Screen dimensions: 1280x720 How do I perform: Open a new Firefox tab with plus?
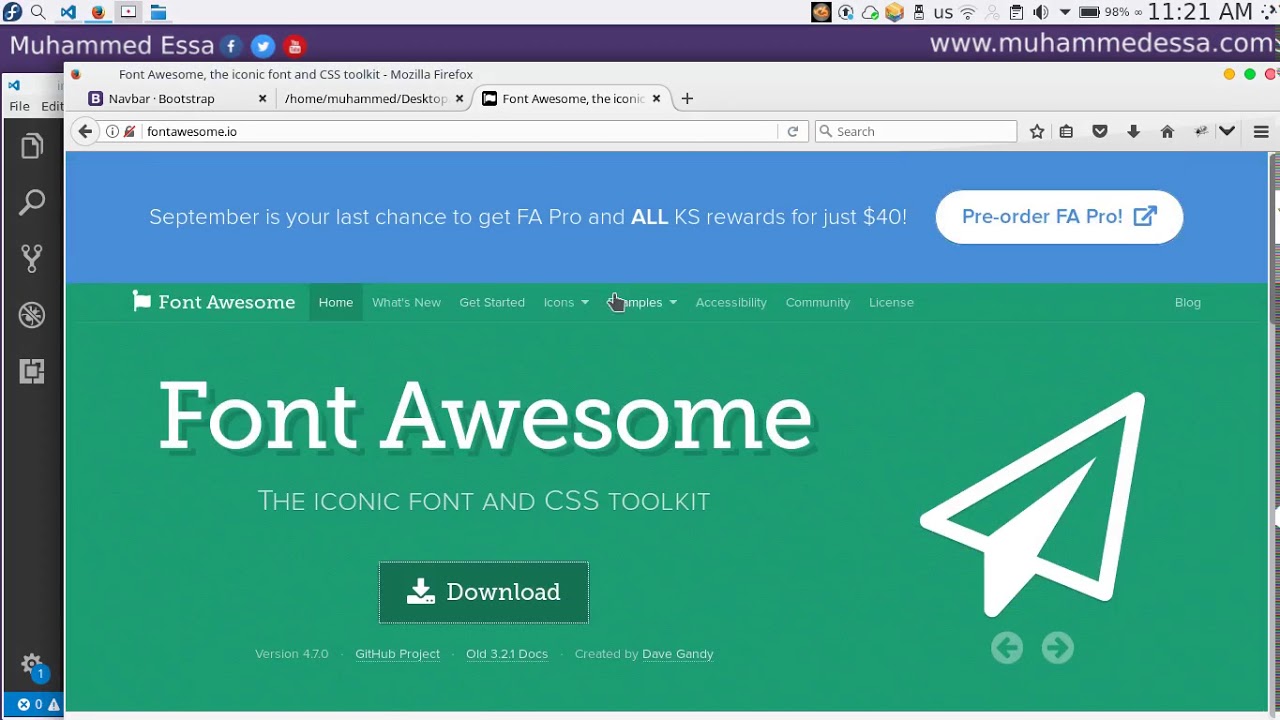click(687, 98)
